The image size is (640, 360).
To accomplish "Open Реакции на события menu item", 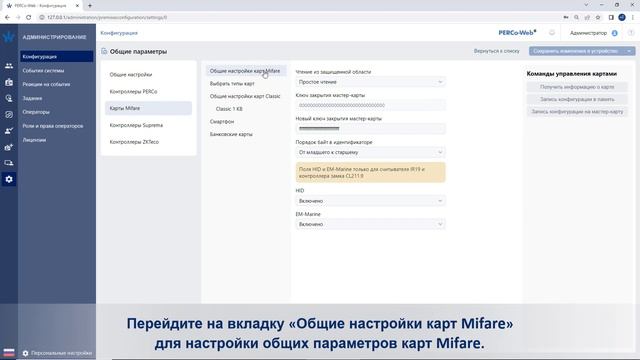I will click(46, 84).
